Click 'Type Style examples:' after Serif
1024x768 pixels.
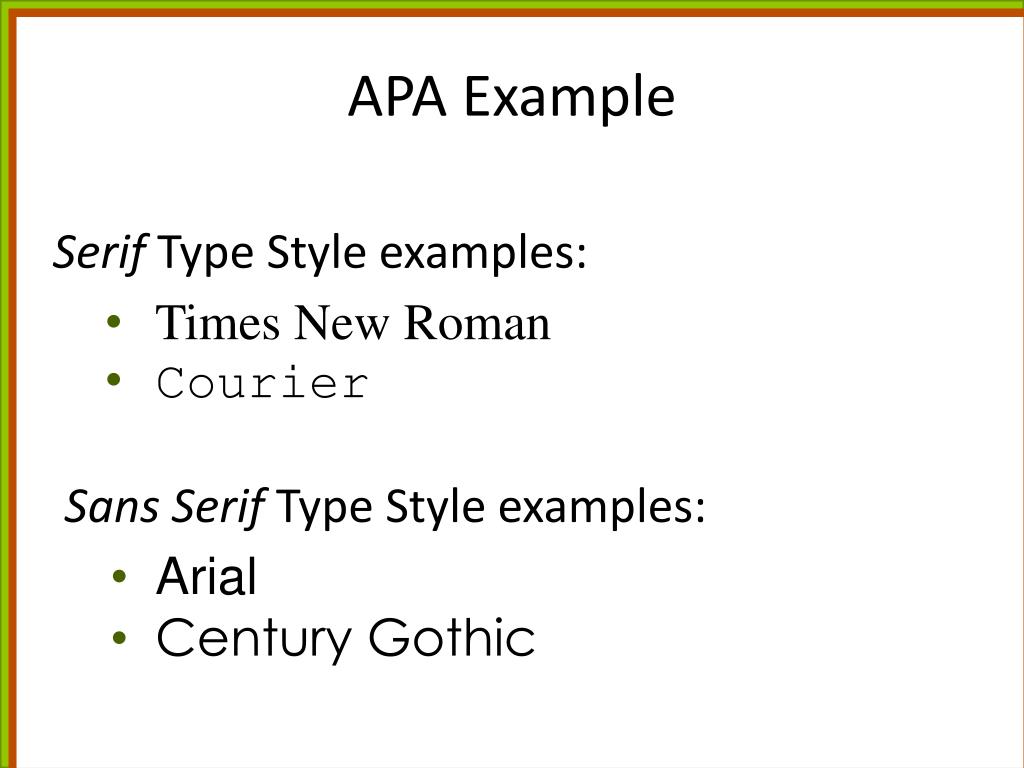(372, 253)
